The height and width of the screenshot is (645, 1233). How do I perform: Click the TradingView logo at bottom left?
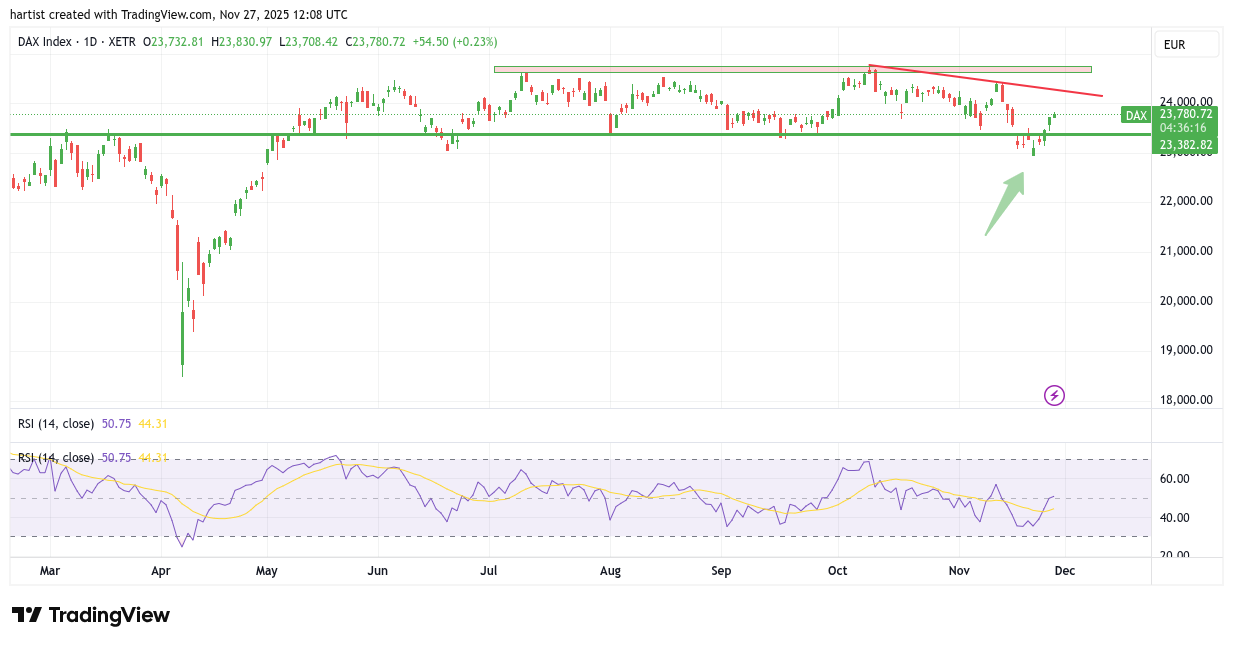click(91, 615)
